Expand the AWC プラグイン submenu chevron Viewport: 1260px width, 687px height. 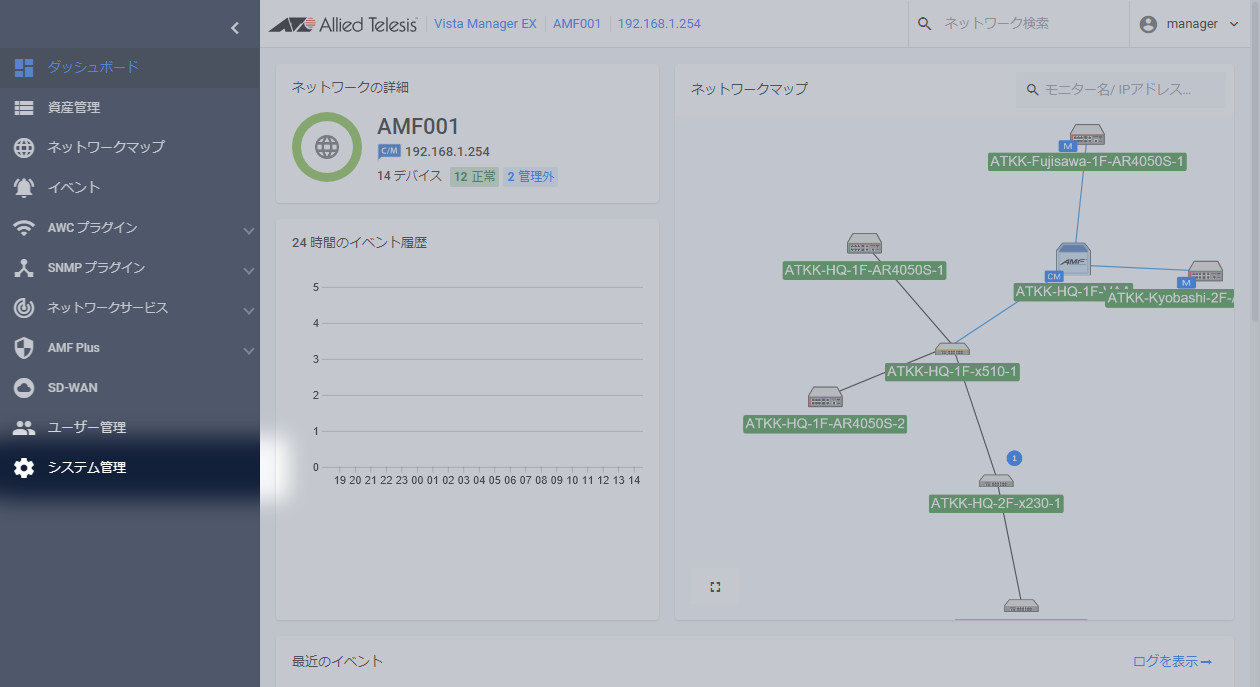coord(249,231)
